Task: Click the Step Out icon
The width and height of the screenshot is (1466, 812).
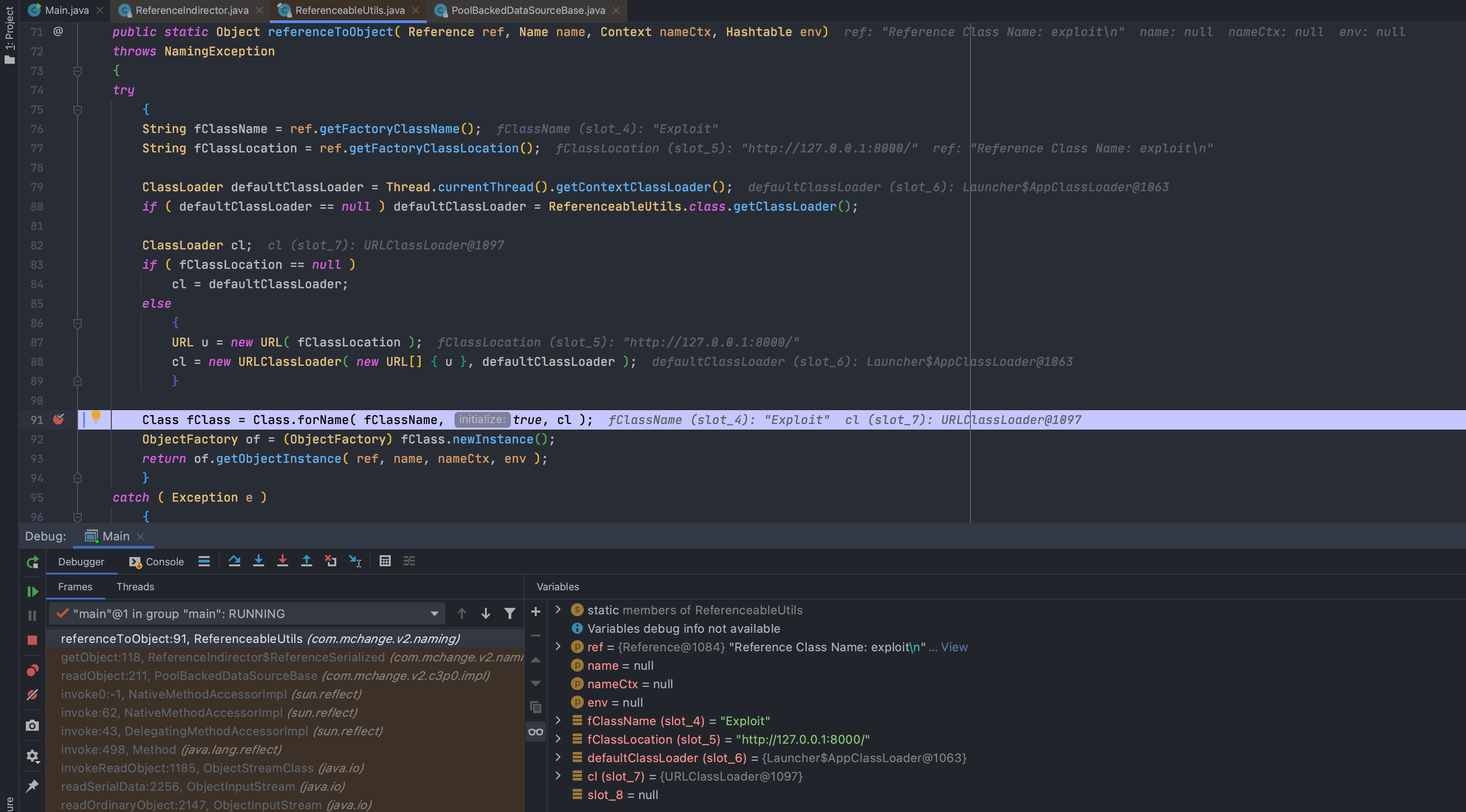Action: [x=306, y=562]
